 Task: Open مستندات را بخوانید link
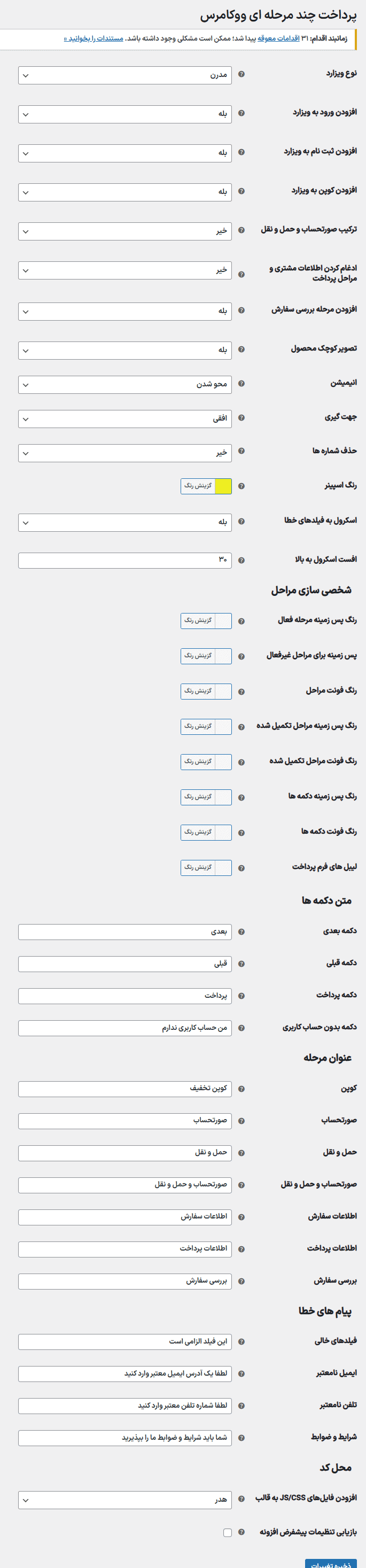[x=93, y=38]
